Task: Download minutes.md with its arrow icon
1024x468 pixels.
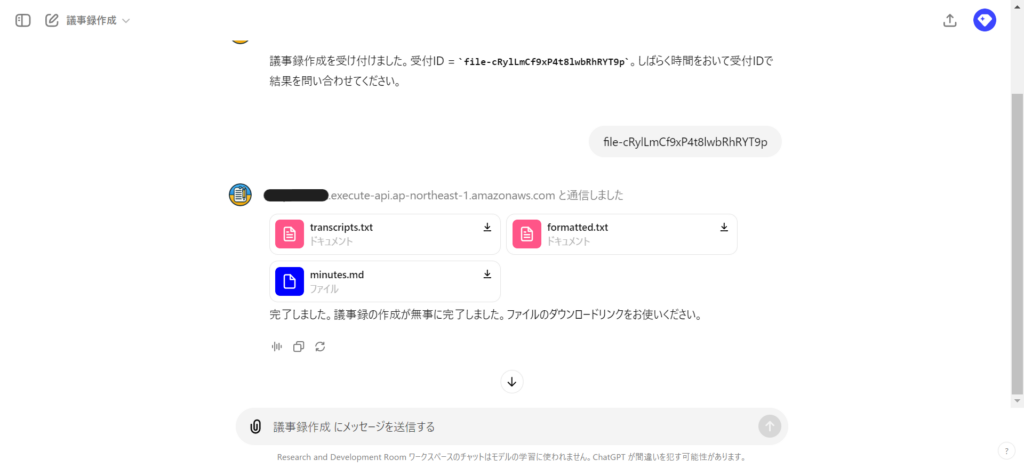Action: pyautogui.click(x=487, y=274)
